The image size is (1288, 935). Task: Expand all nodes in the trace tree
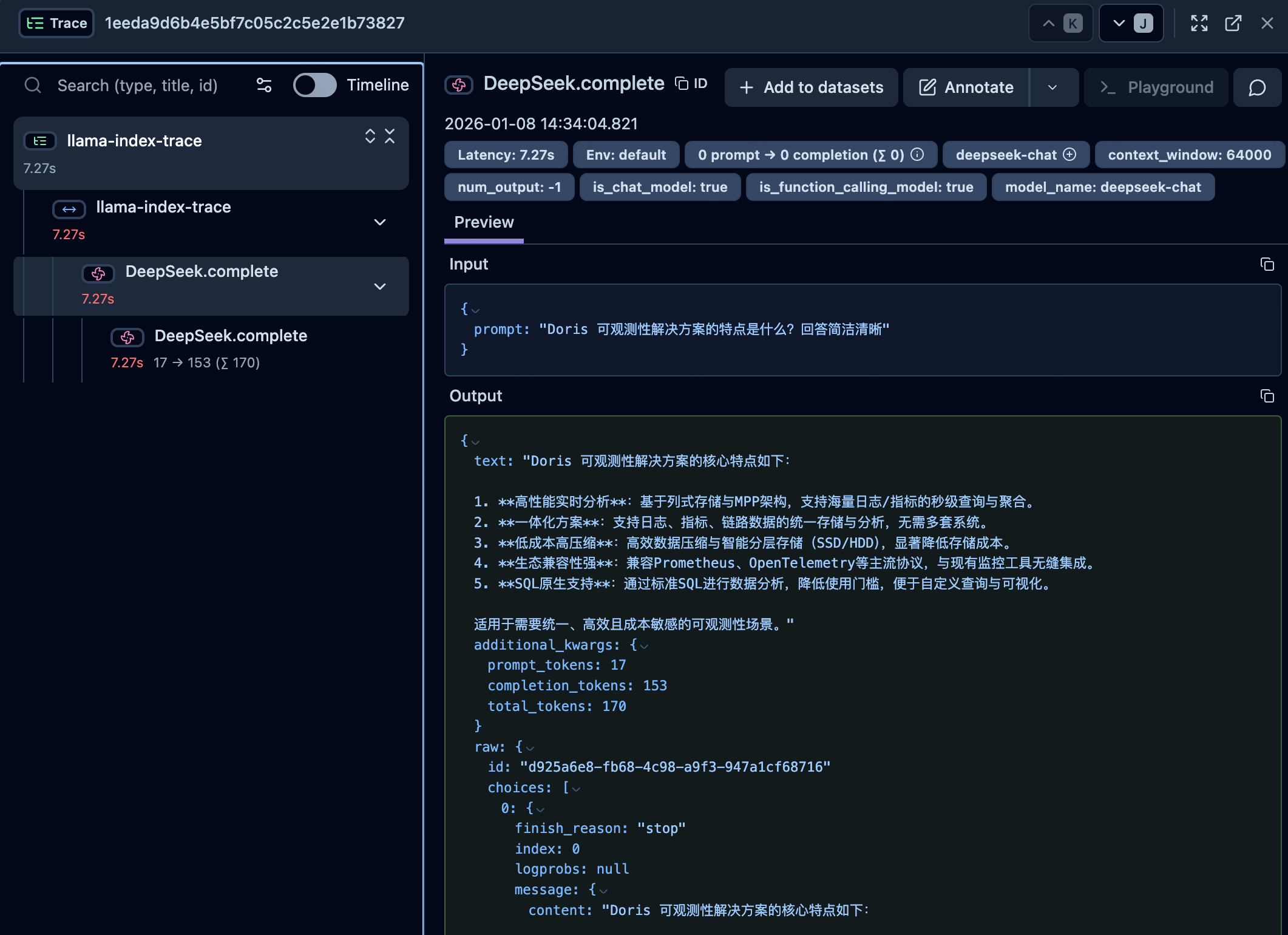point(370,136)
